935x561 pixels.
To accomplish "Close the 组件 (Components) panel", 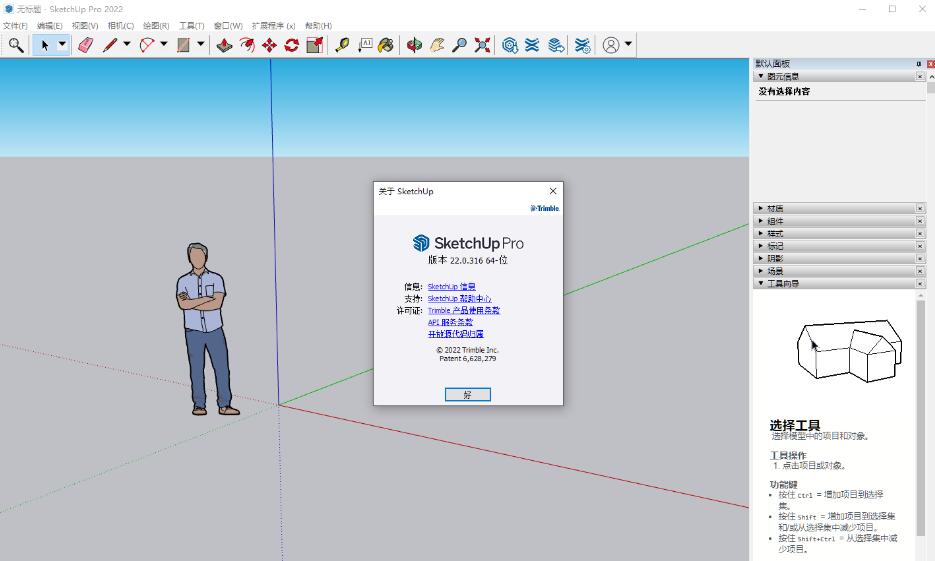I will 920,221.
